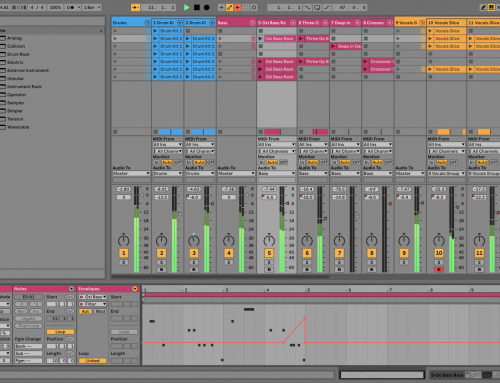
Task: Select the Analog instrument in browser
Action: (x=14, y=38)
